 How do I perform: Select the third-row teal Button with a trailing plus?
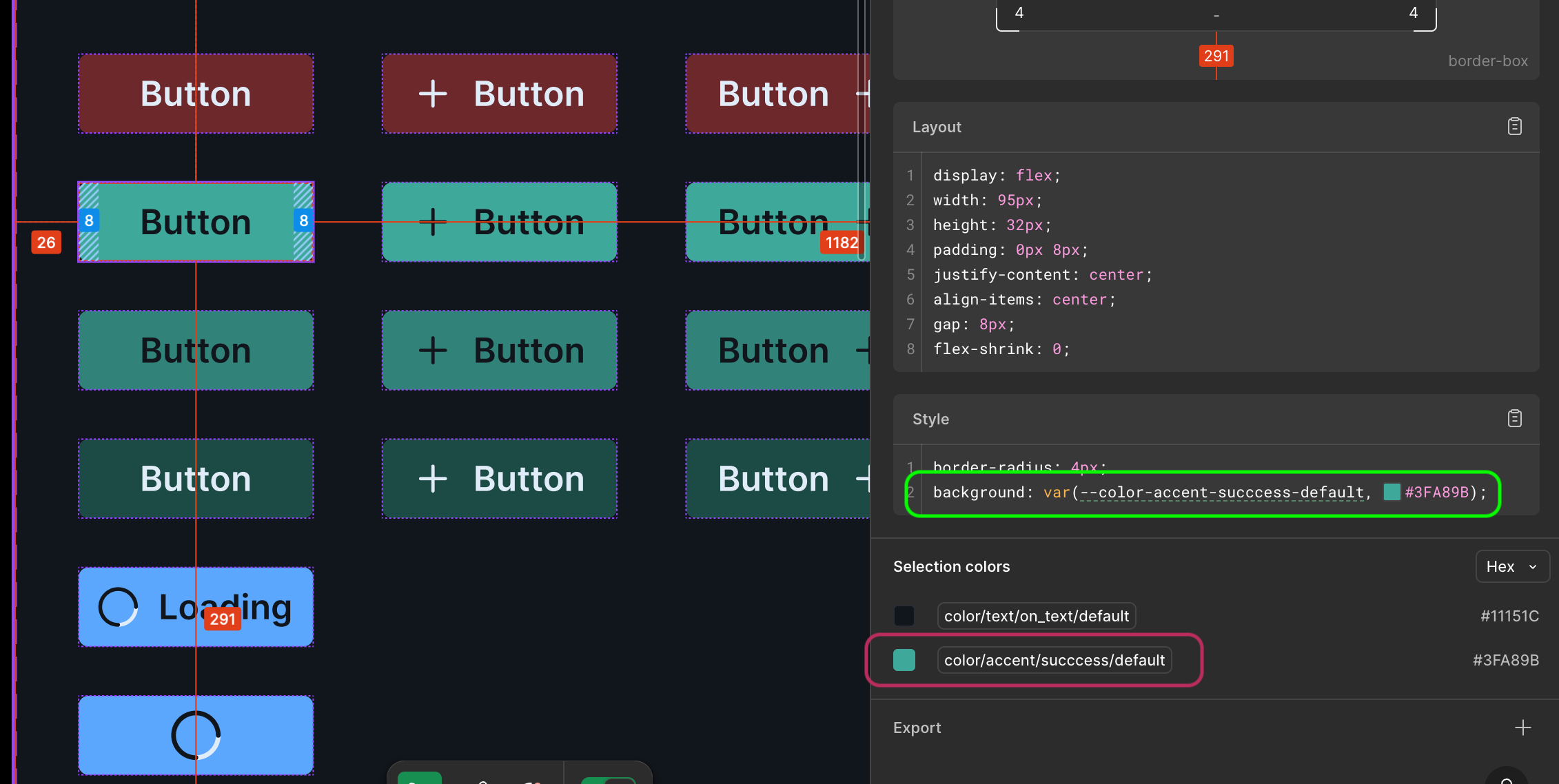point(777,350)
